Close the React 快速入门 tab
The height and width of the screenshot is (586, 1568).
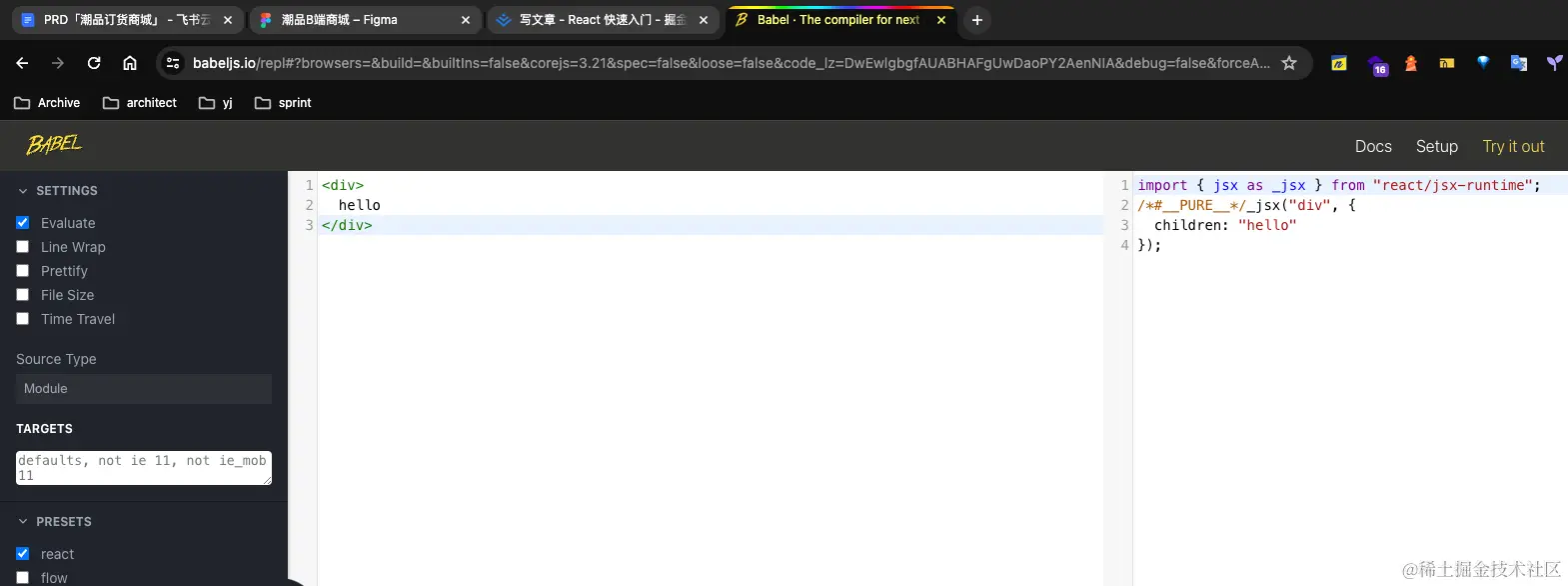coord(704,20)
